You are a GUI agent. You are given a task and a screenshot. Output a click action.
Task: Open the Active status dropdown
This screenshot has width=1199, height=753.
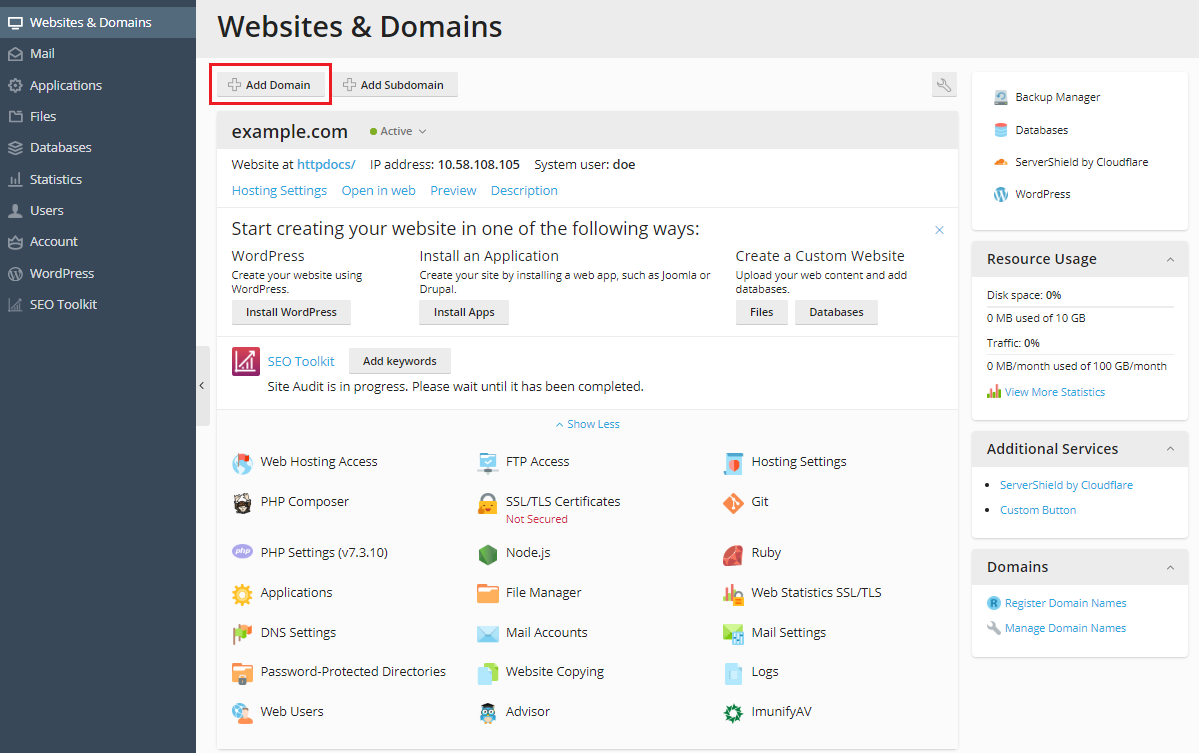[x=398, y=131]
